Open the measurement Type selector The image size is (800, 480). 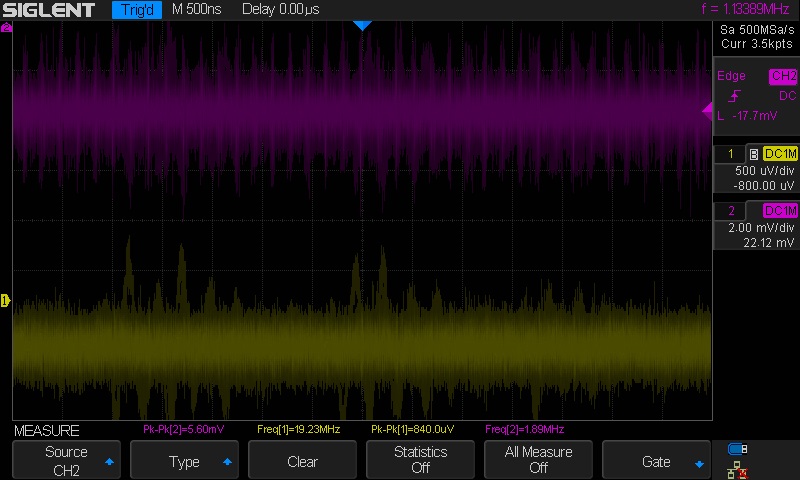[x=184, y=460]
